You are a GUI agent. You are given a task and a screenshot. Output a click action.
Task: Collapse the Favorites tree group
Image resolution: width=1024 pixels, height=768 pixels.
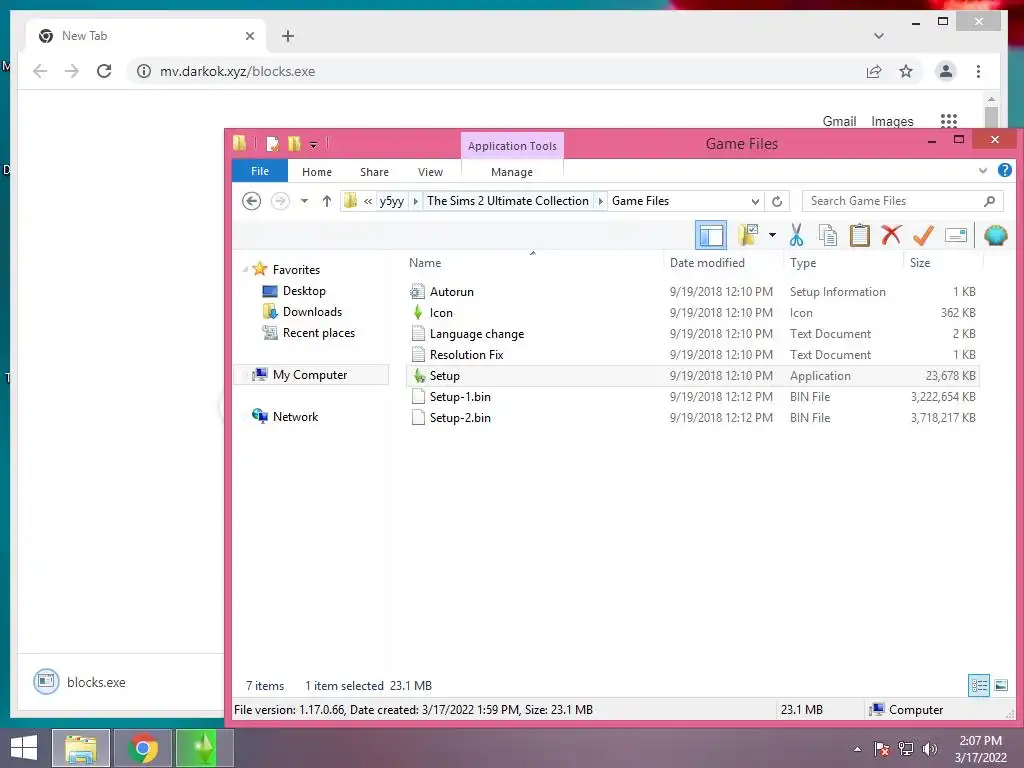[x=246, y=270]
